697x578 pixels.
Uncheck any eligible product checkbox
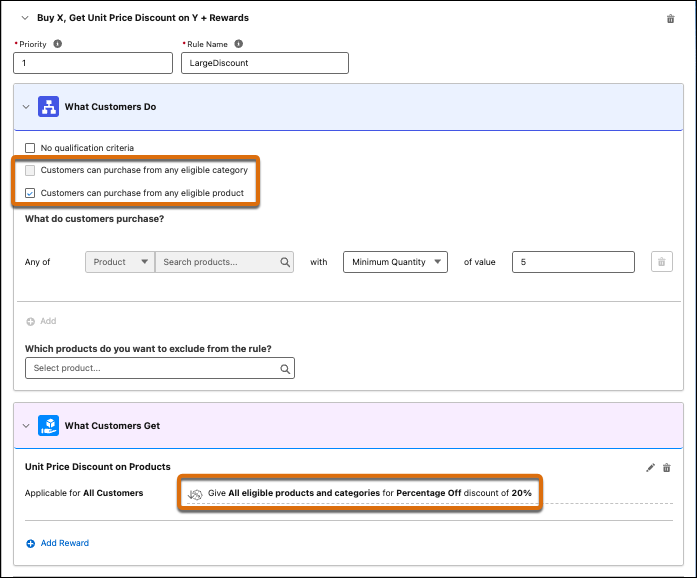[30, 193]
